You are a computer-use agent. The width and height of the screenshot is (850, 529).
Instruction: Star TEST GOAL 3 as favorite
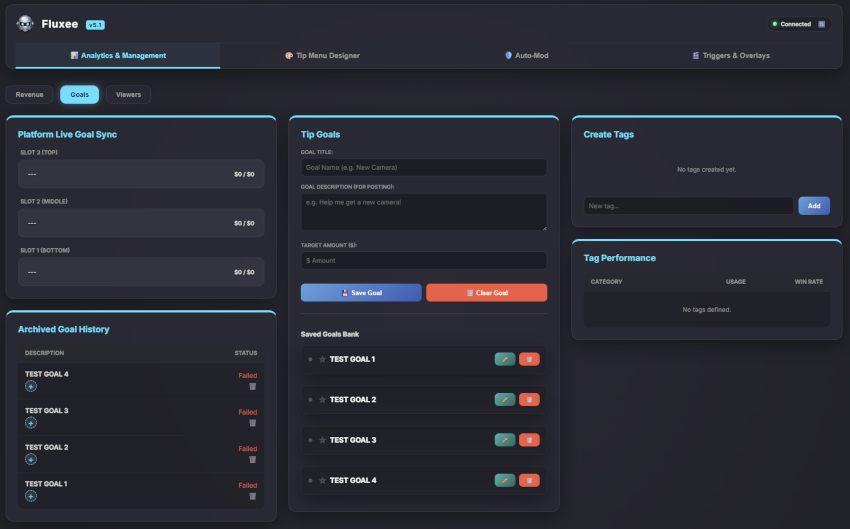[x=322, y=440]
